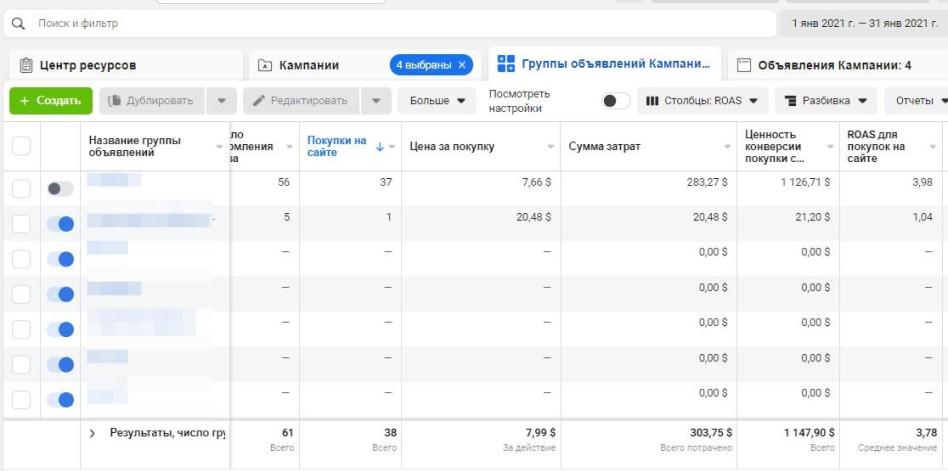Remove the '4 выбраны' selection filter
Viewport: 948px width, 471px height.
(461, 65)
